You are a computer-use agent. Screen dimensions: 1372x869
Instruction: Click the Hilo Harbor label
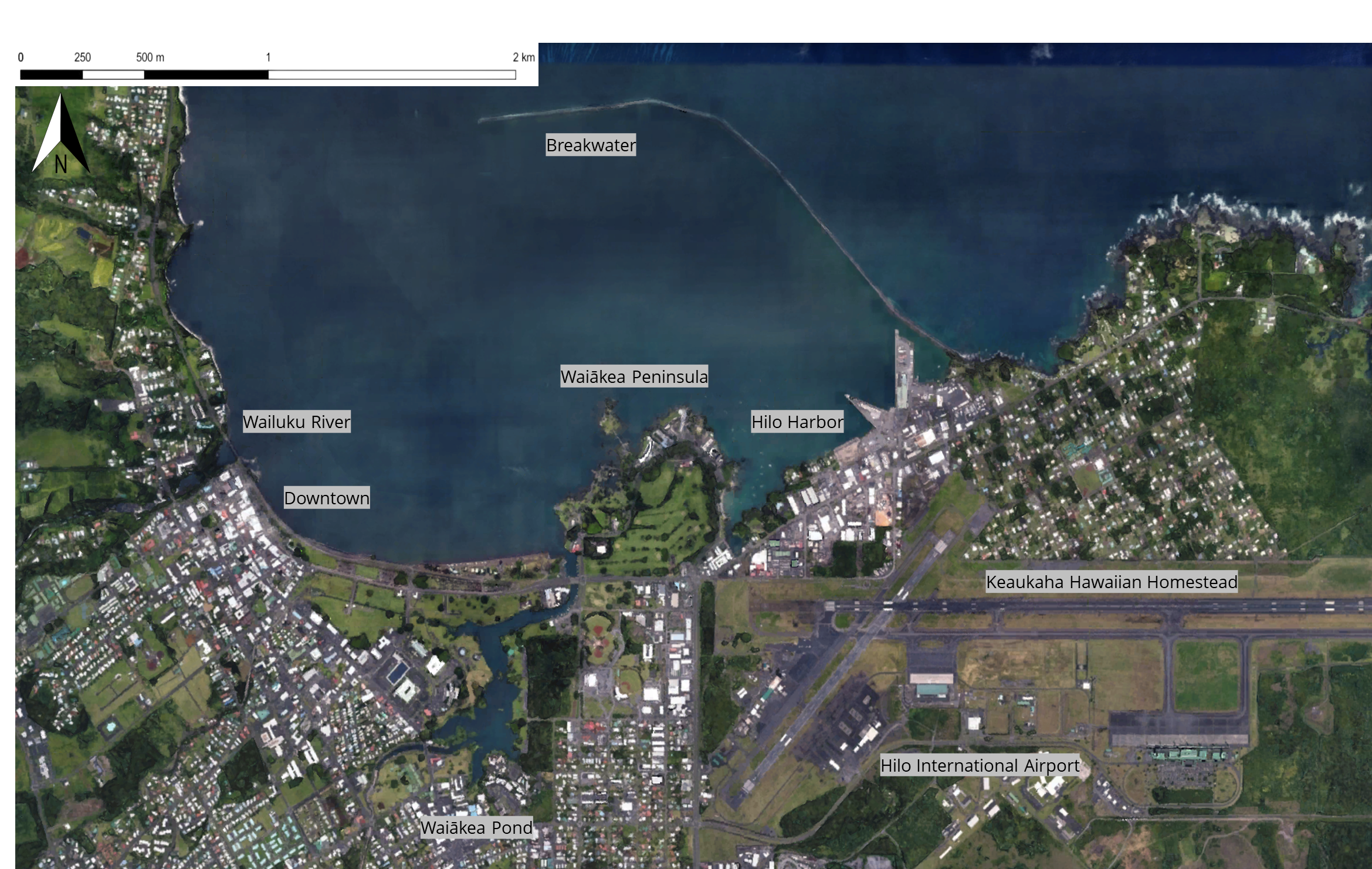(x=798, y=422)
